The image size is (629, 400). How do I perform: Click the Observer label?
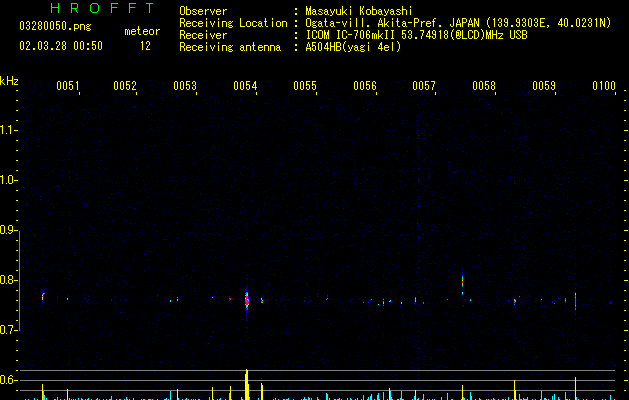(x=203, y=11)
